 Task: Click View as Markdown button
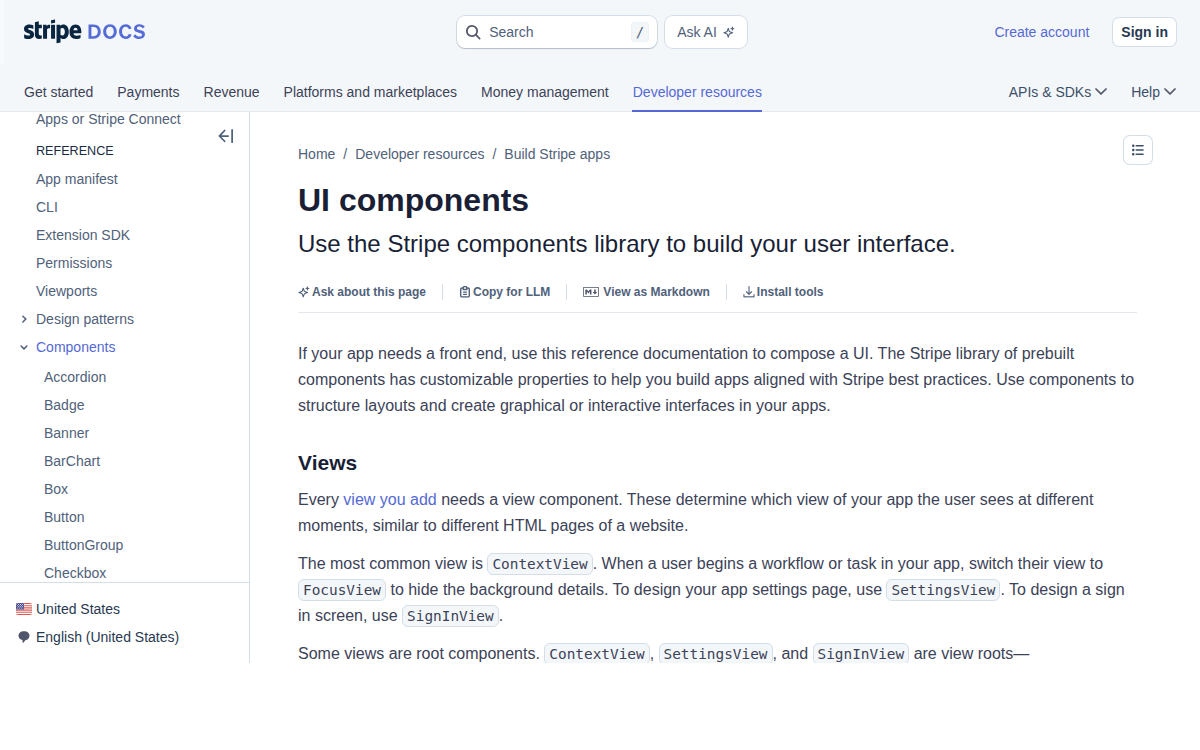click(x=646, y=292)
